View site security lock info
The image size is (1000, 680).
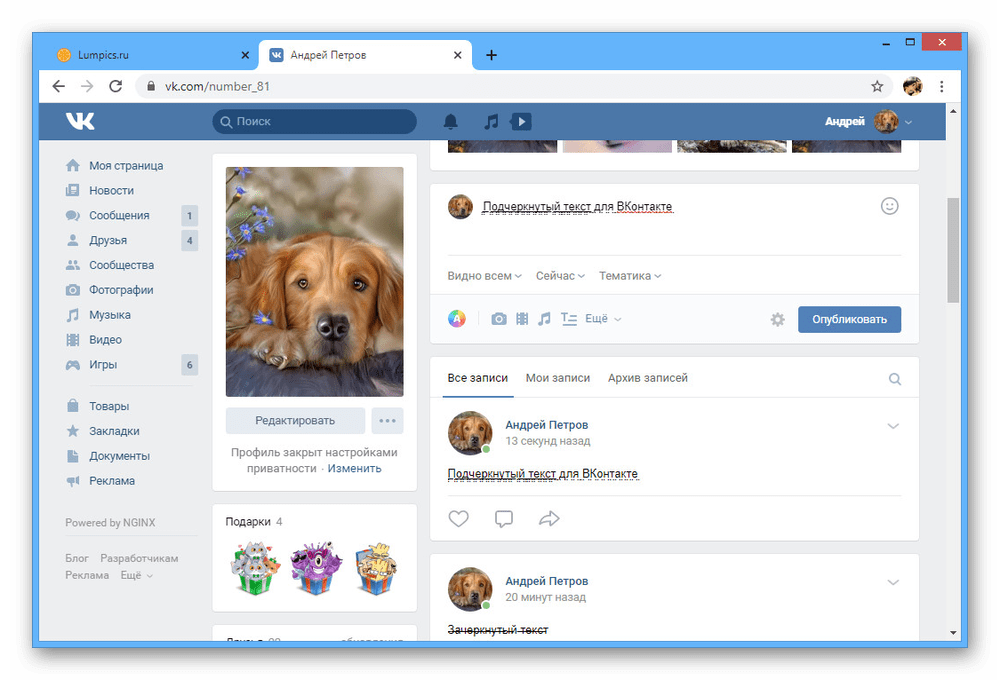[x=151, y=86]
